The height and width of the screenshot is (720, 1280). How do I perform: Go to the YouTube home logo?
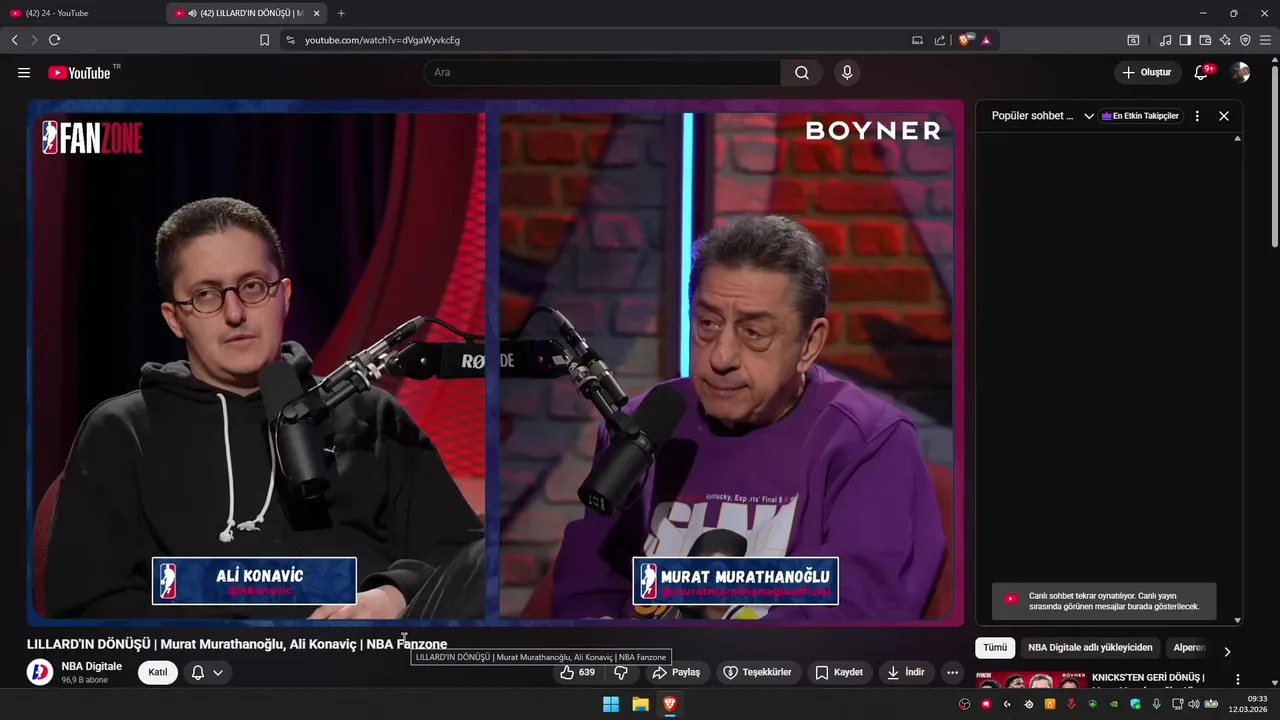79,73
